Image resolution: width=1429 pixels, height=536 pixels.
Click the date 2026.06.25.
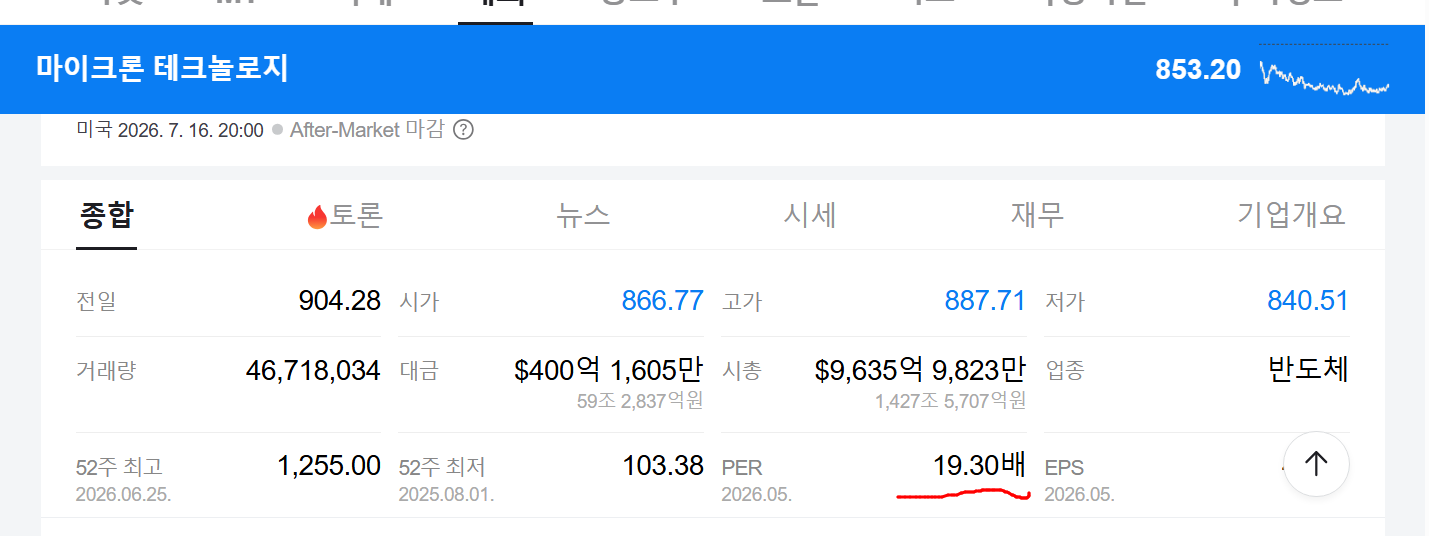(123, 494)
